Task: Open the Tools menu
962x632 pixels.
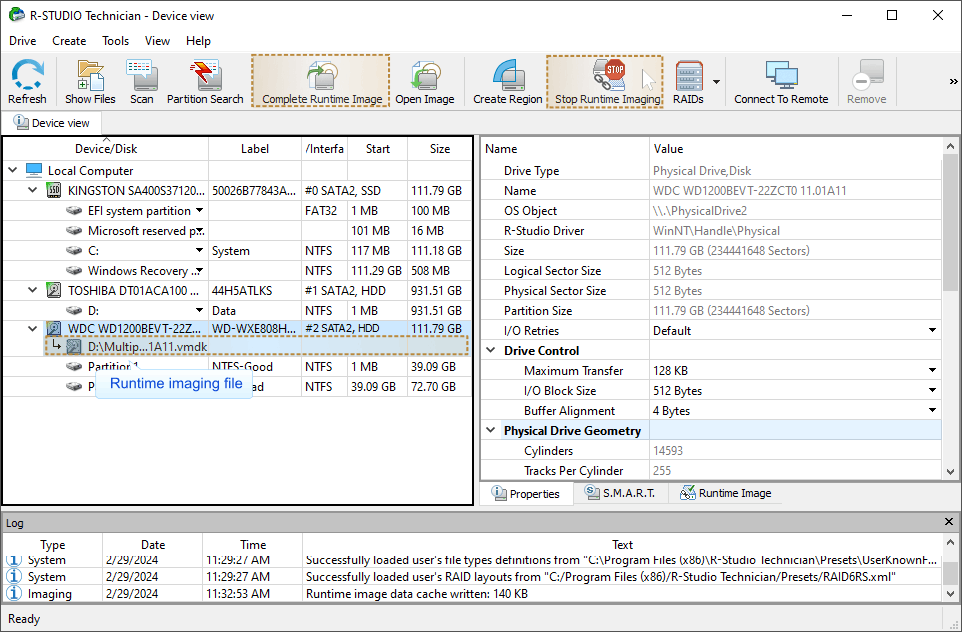Action: coord(115,40)
